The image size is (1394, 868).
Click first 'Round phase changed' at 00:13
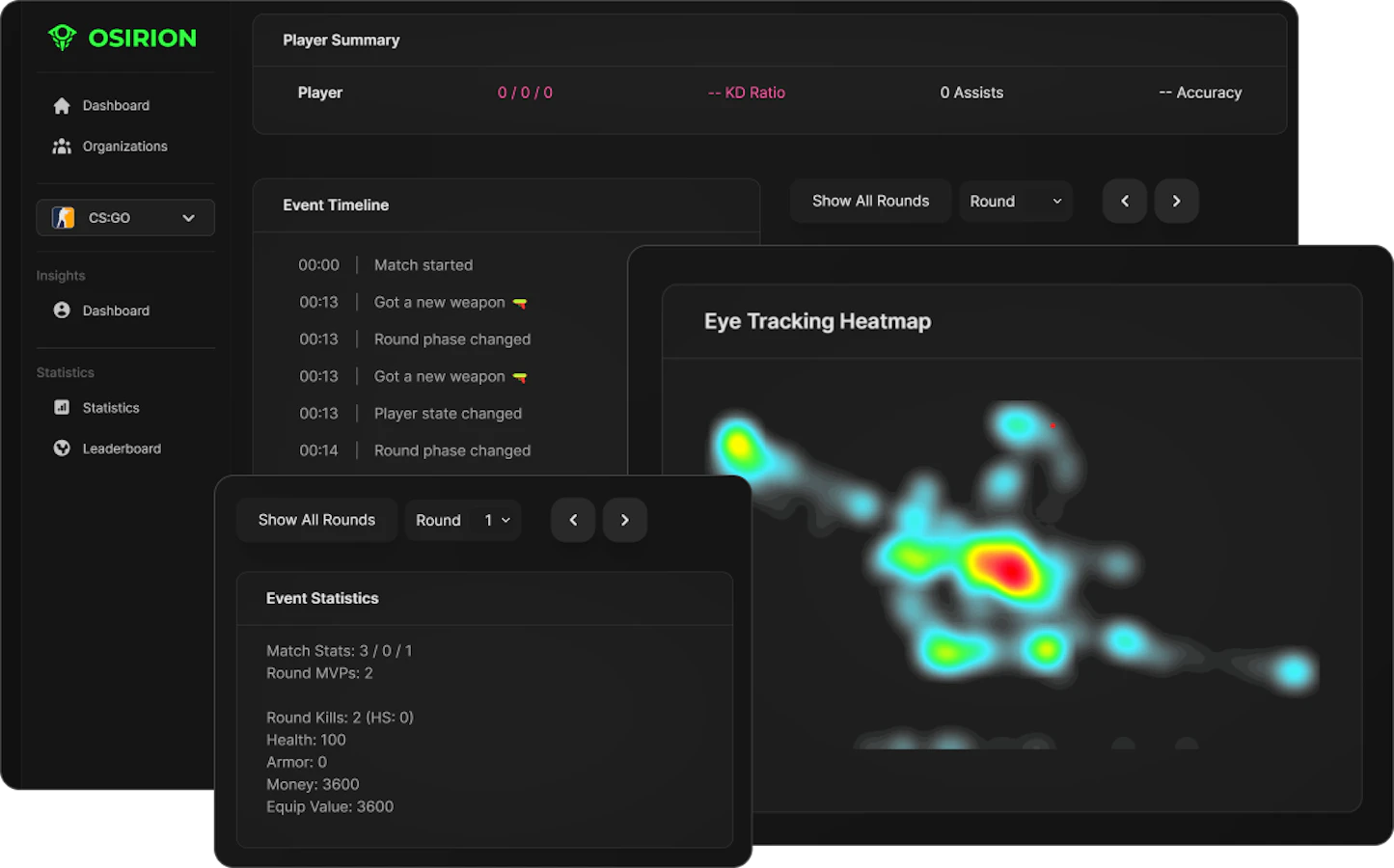[452, 339]
